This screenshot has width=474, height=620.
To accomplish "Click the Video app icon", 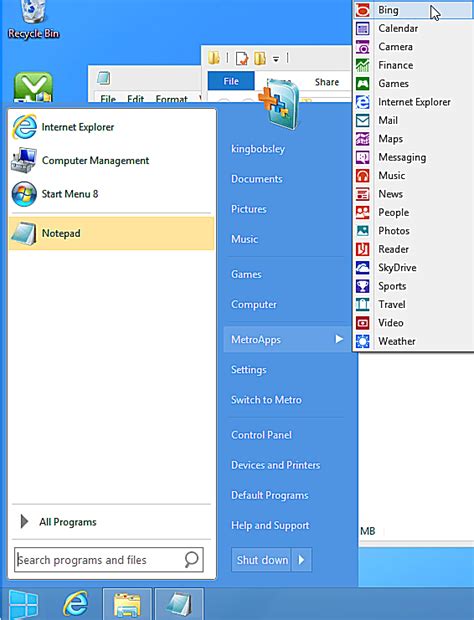I will click(363, 323).
